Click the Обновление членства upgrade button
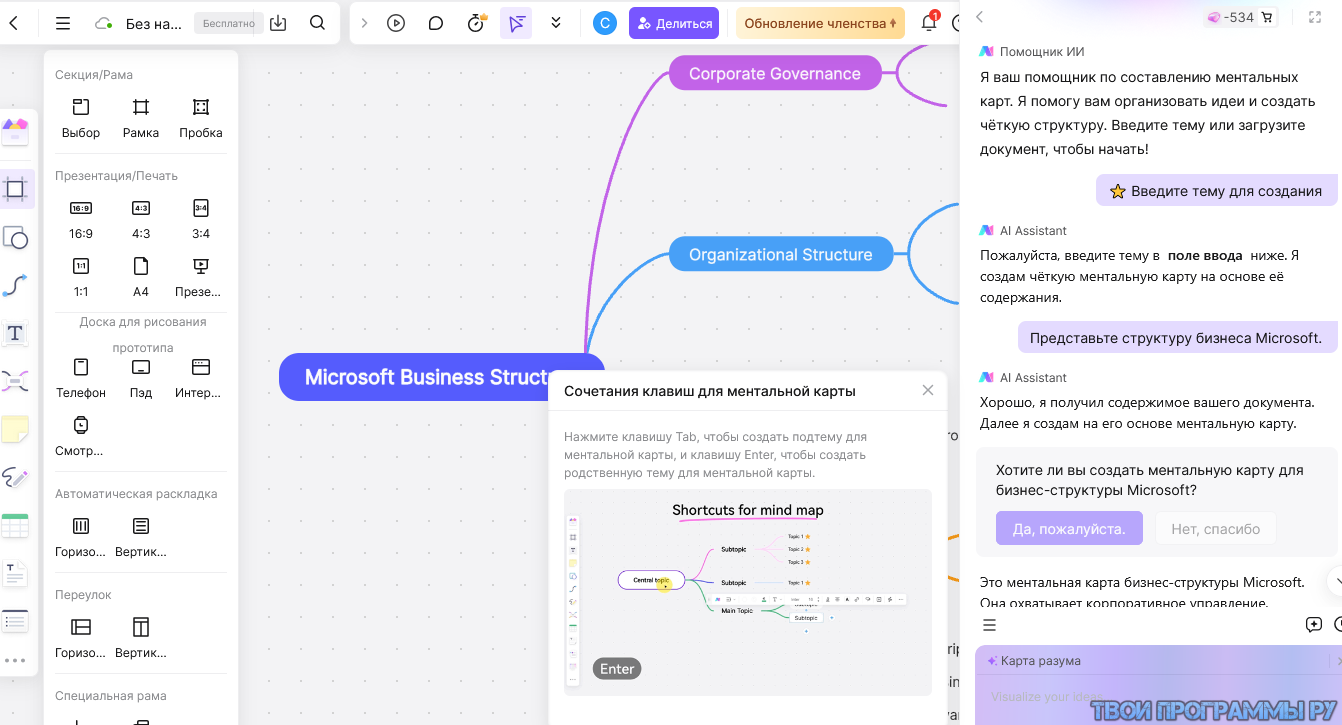The image size is (1342, 725). [820, 23]
